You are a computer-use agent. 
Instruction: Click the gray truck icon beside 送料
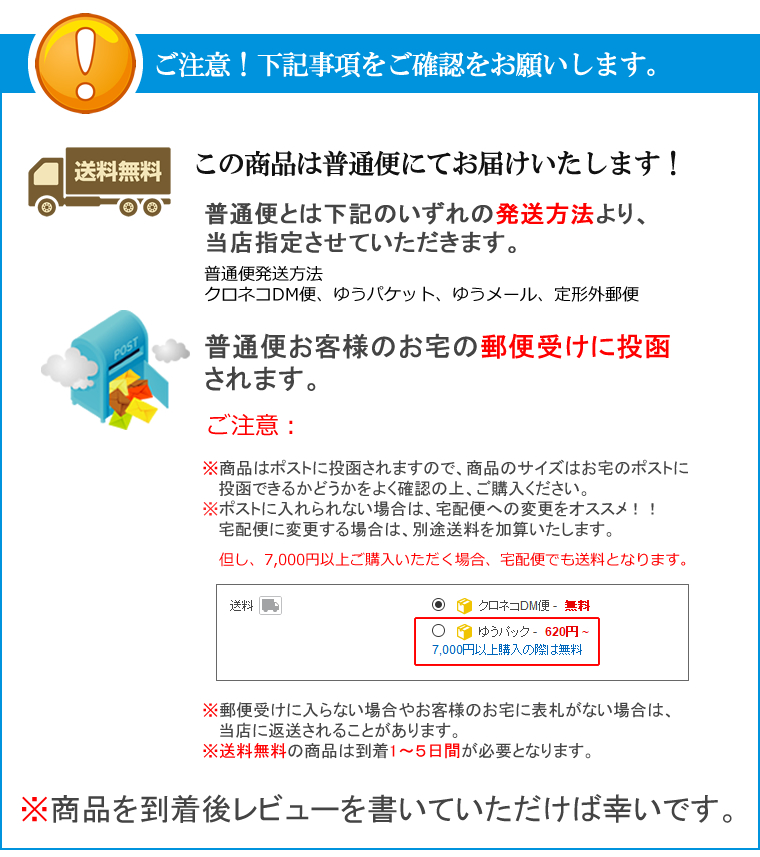pos(270,606)
